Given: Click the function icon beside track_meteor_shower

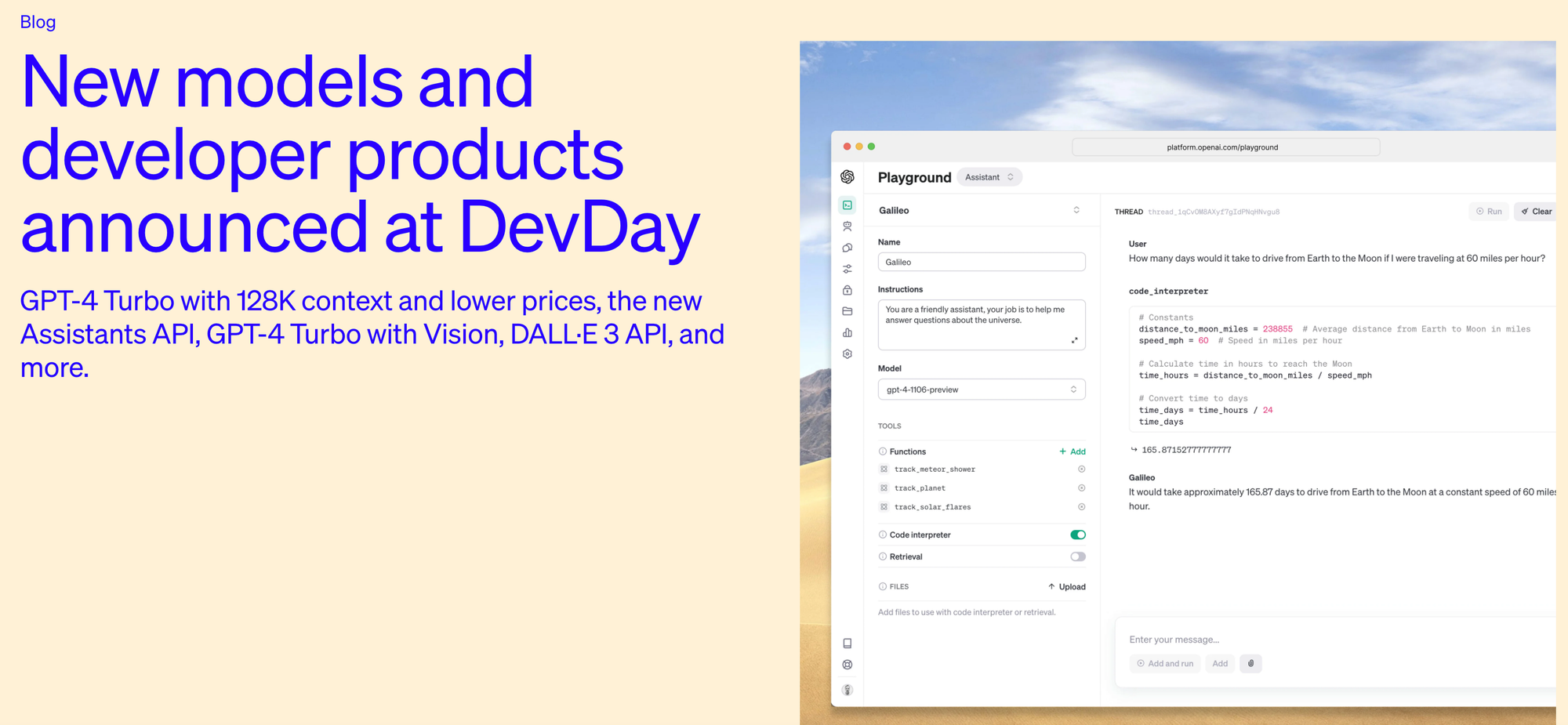Looking at the screenshot, I should pos(884,469).
